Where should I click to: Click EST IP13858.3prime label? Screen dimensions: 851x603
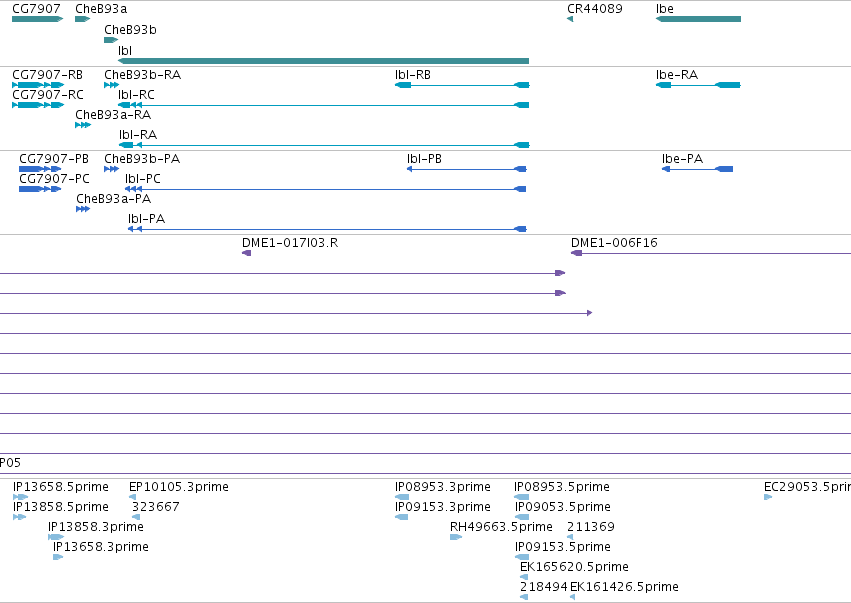[96, 527]
